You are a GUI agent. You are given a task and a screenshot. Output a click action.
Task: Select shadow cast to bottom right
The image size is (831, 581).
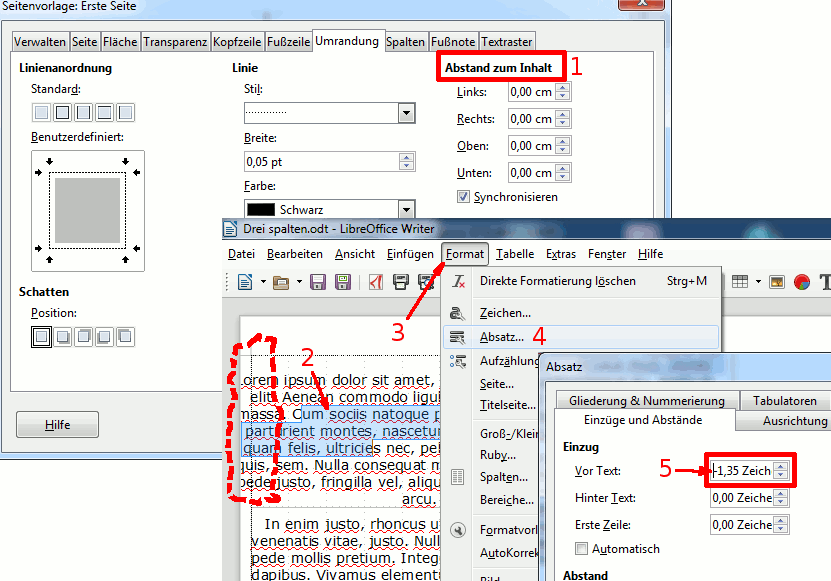[x=63, y=337]
